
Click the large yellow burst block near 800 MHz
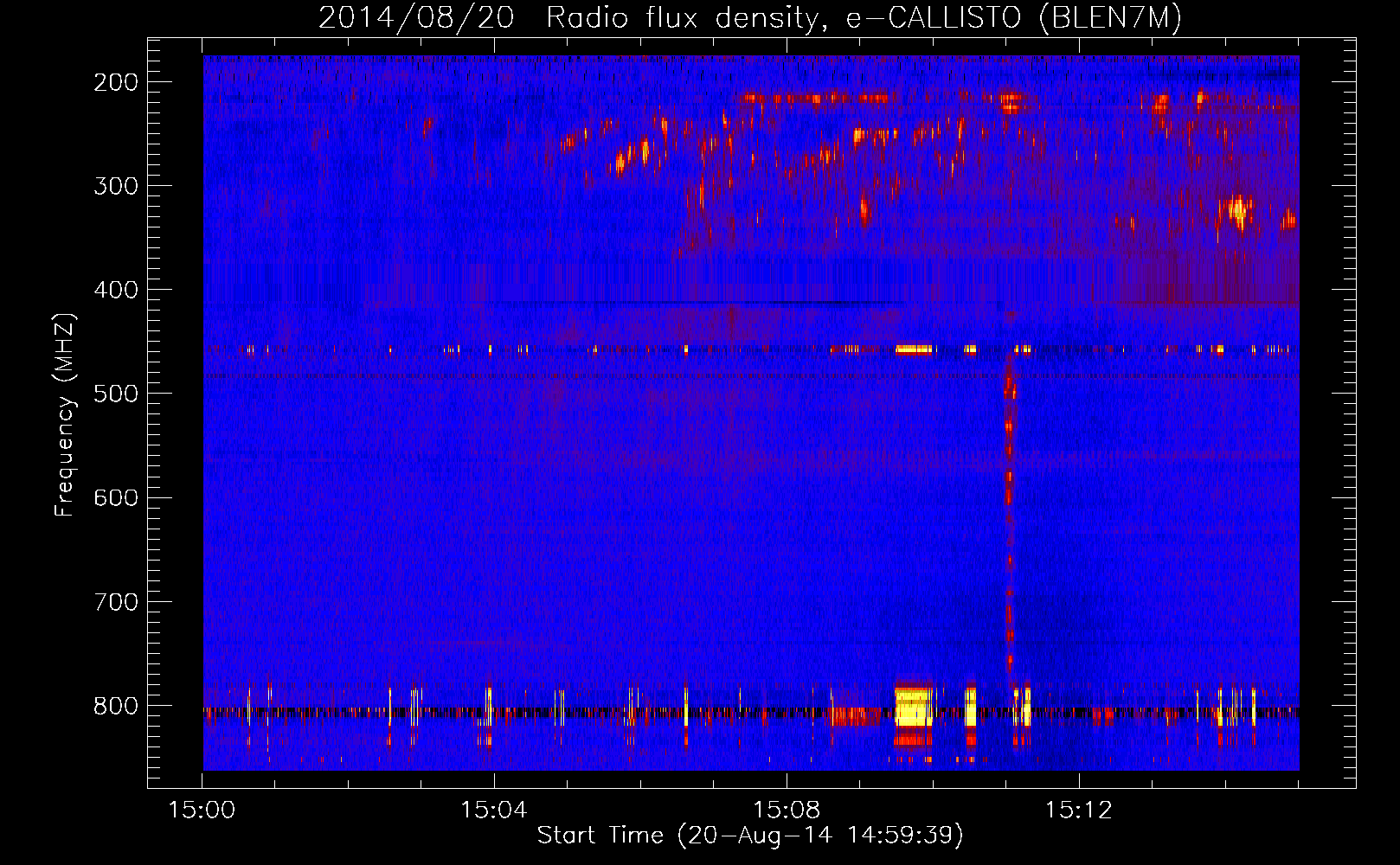click(914, 707)
